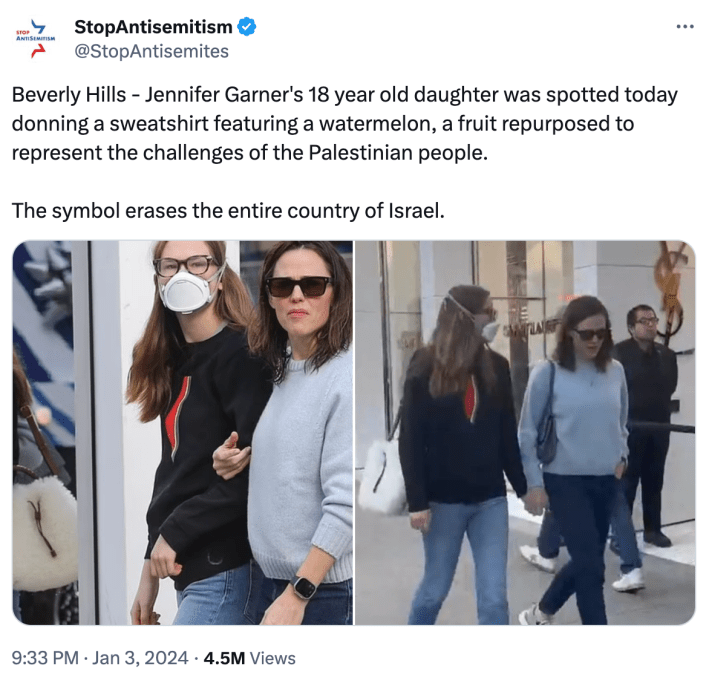The height and width of the screenshot is (686, 709).
Task: Open the right street photo in the tweet
Action: tap(525, 432)
